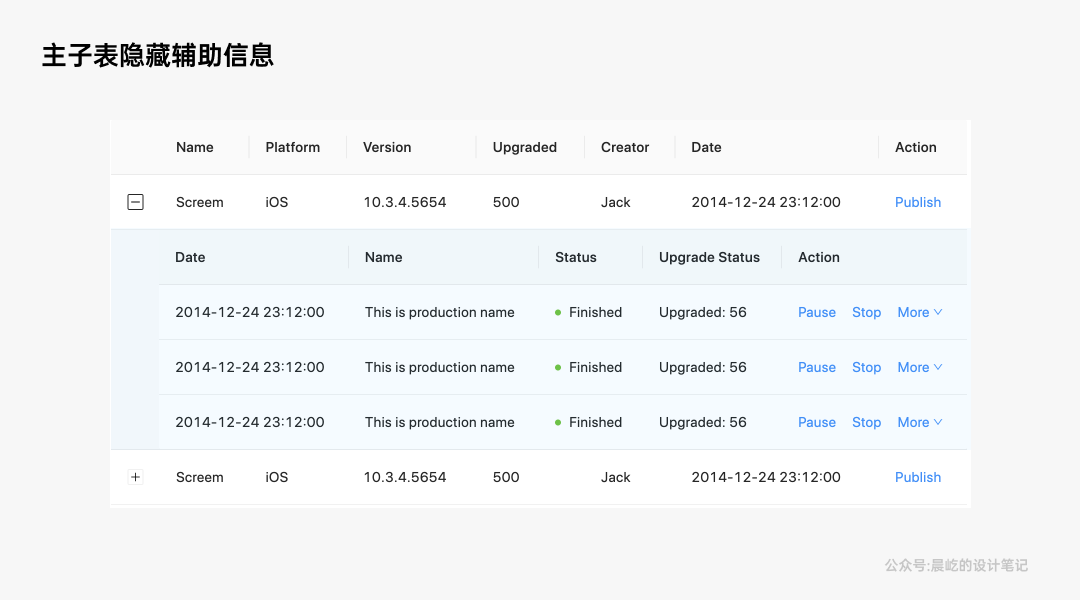This screenshot has width=1080, height=600.
Task: Click Publish link in first Screem row
Action: tap(917, 202)
